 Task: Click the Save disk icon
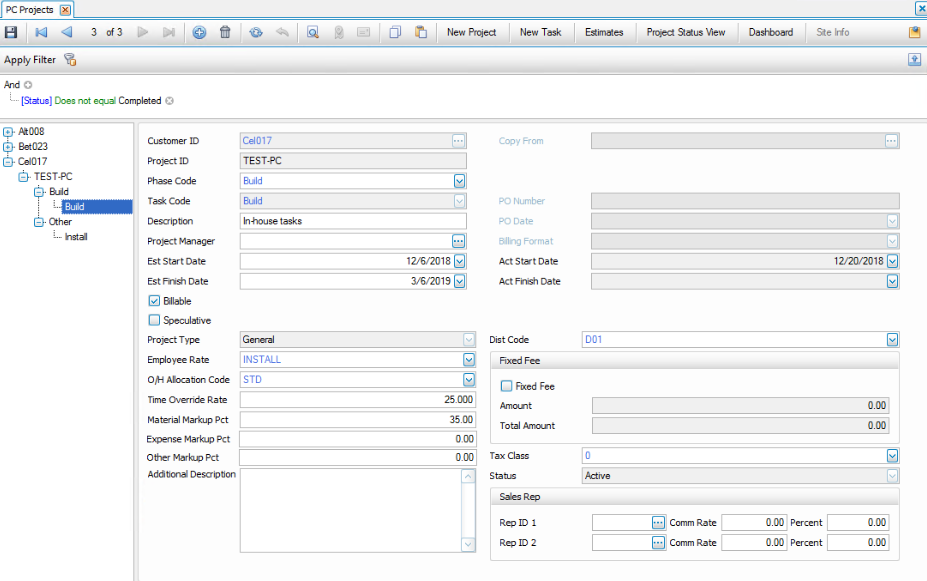tap(11, 32)
